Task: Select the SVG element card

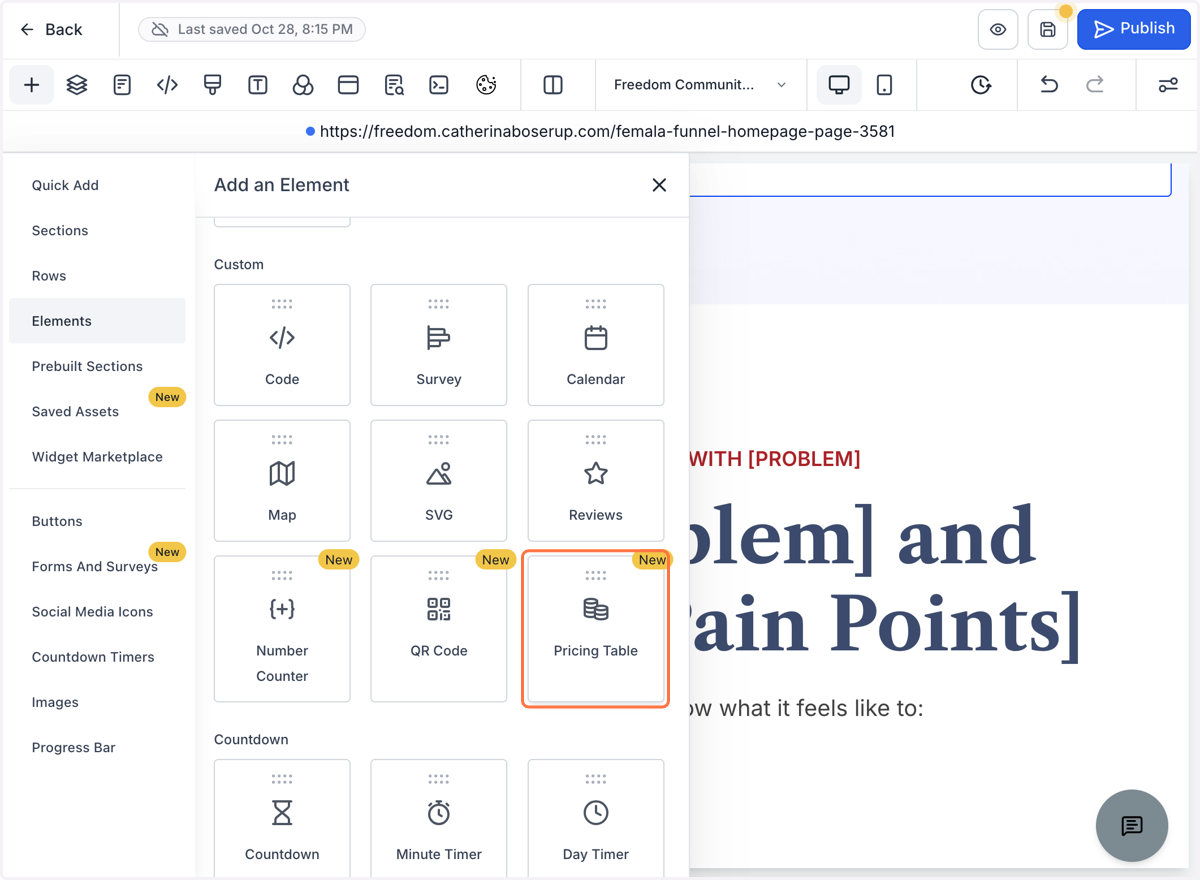Action: pyautogui.click(x=439, y=481)
